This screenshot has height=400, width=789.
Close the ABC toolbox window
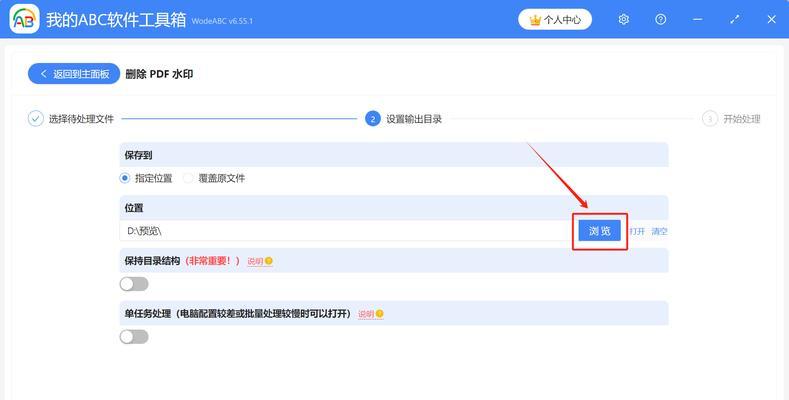pyautogui.click(x=771, y=20)
